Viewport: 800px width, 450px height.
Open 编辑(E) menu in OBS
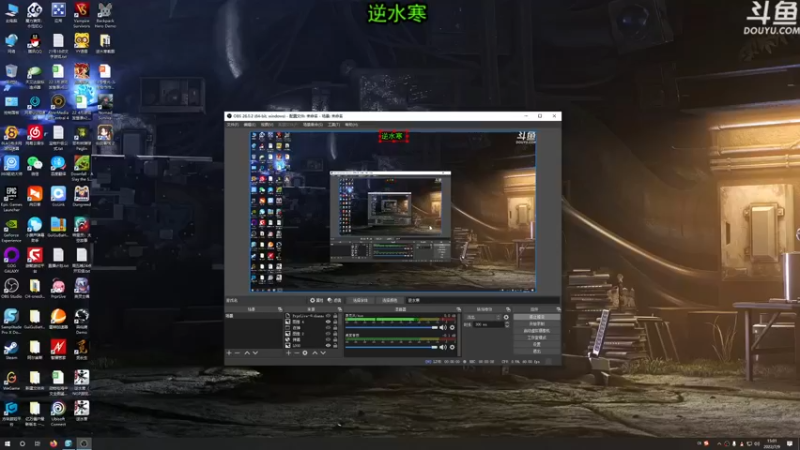(249, 124)
